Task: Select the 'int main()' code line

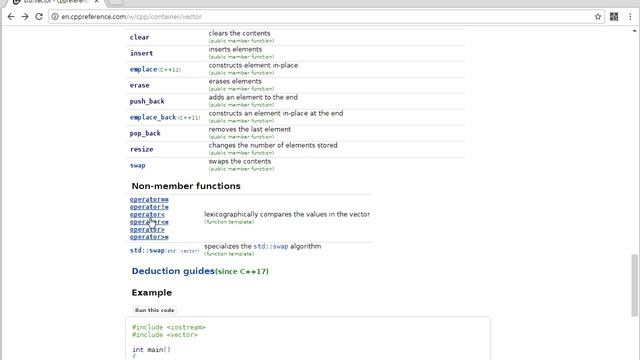Action: (151, 350)
